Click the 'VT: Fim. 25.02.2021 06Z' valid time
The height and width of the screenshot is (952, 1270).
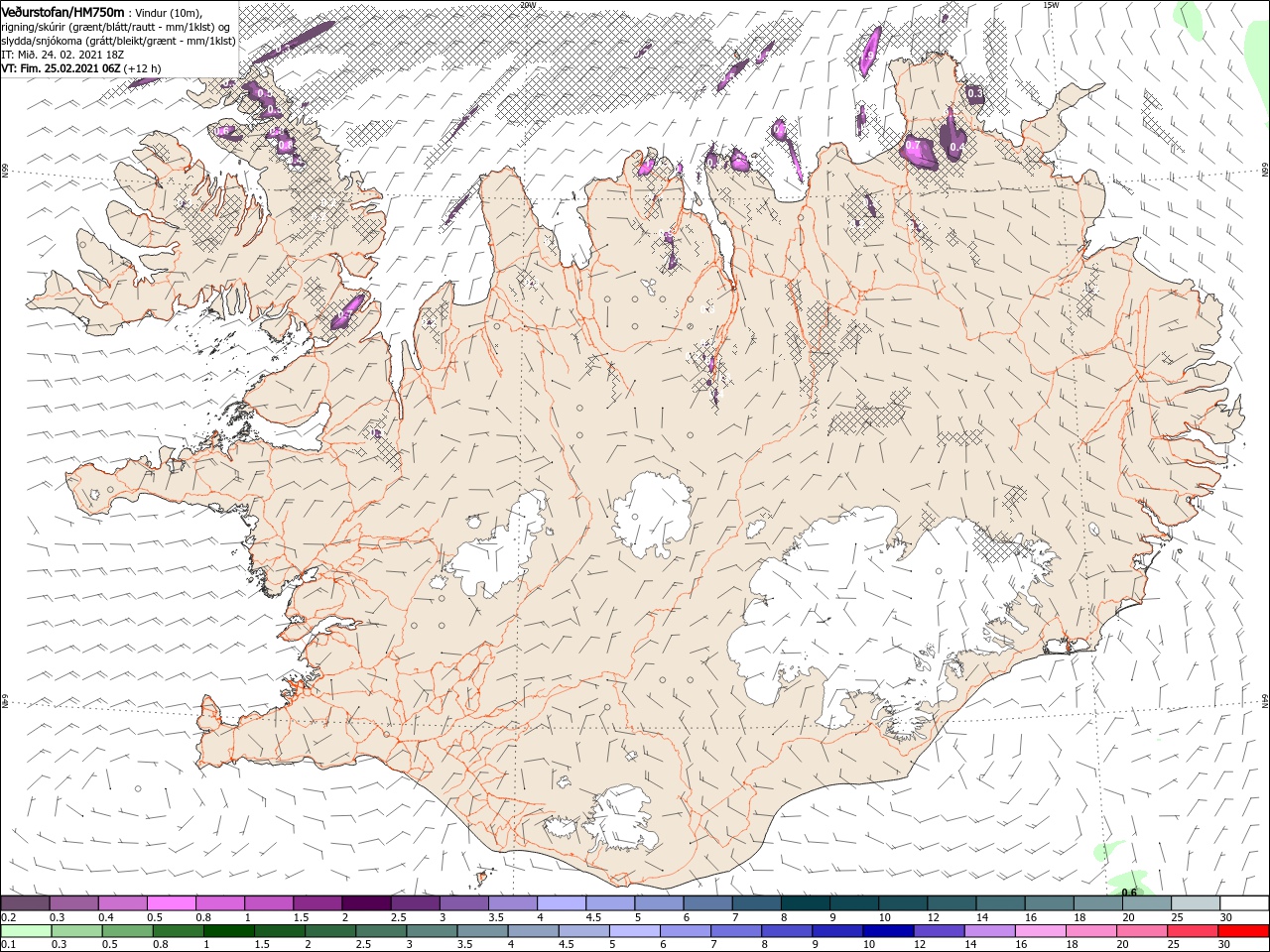pyautogui.click(x=61, y=68)
